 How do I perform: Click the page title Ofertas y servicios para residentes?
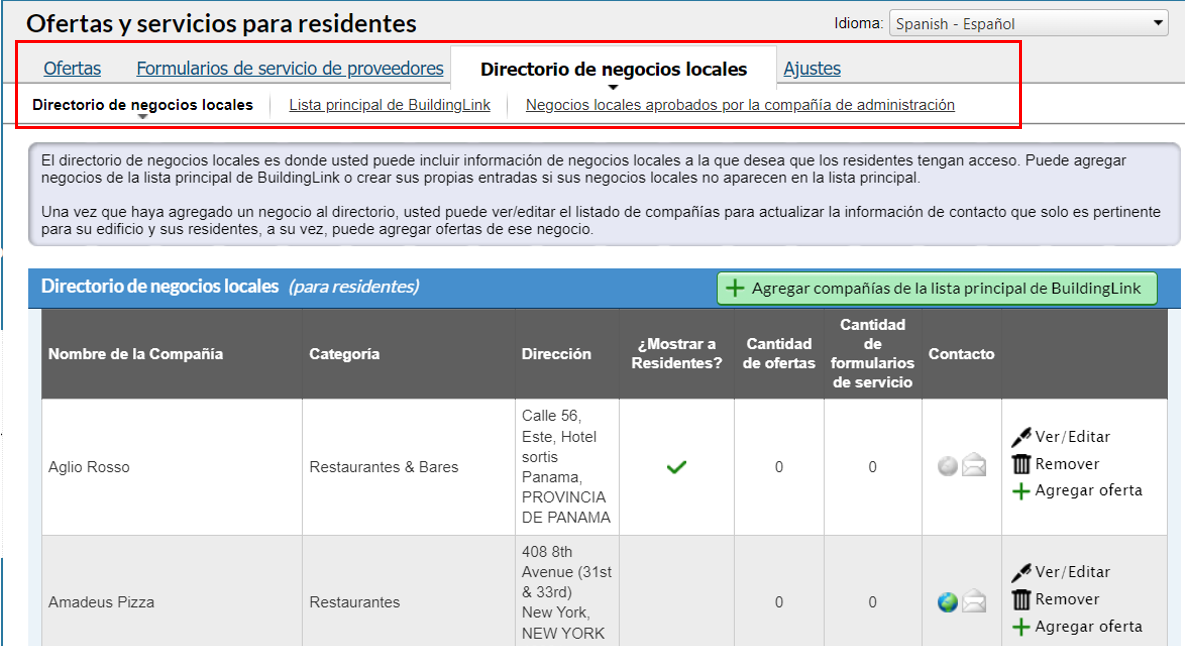pyautogui.click(x=221, y=23)
